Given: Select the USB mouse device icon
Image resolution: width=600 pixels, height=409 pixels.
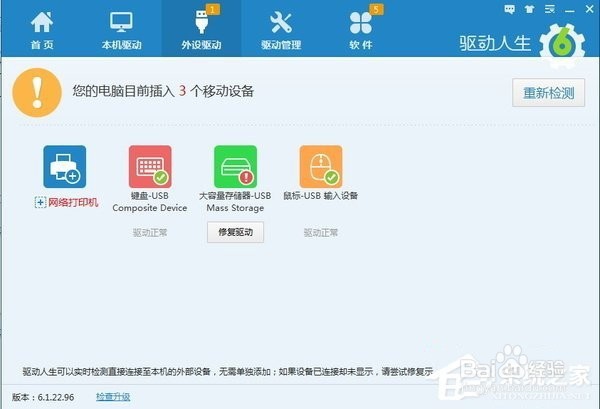Looking at the screenshot, I should (321, 166).
